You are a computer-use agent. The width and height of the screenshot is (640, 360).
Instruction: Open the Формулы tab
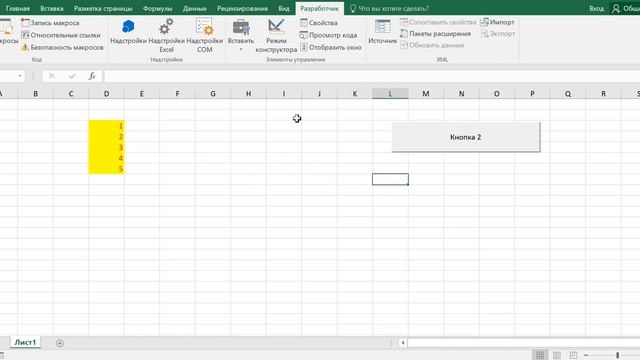[158, 8]
